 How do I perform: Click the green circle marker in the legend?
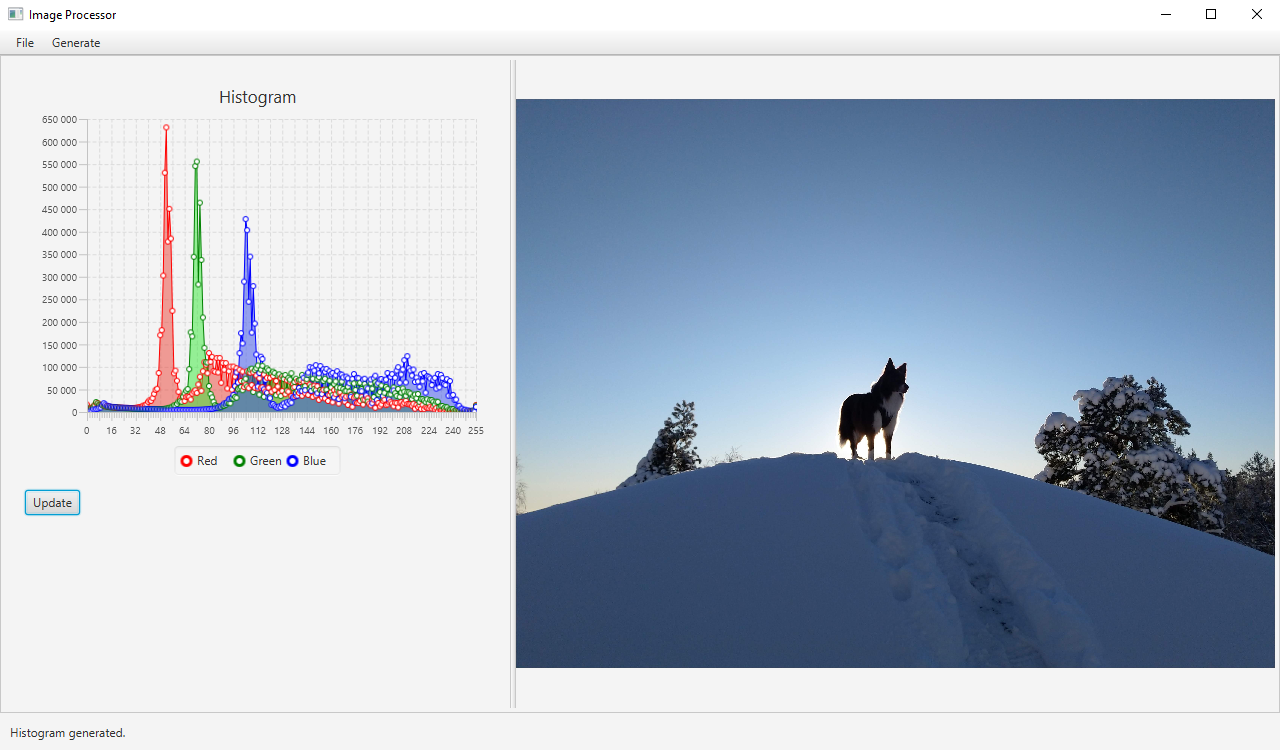coord(238,461)
